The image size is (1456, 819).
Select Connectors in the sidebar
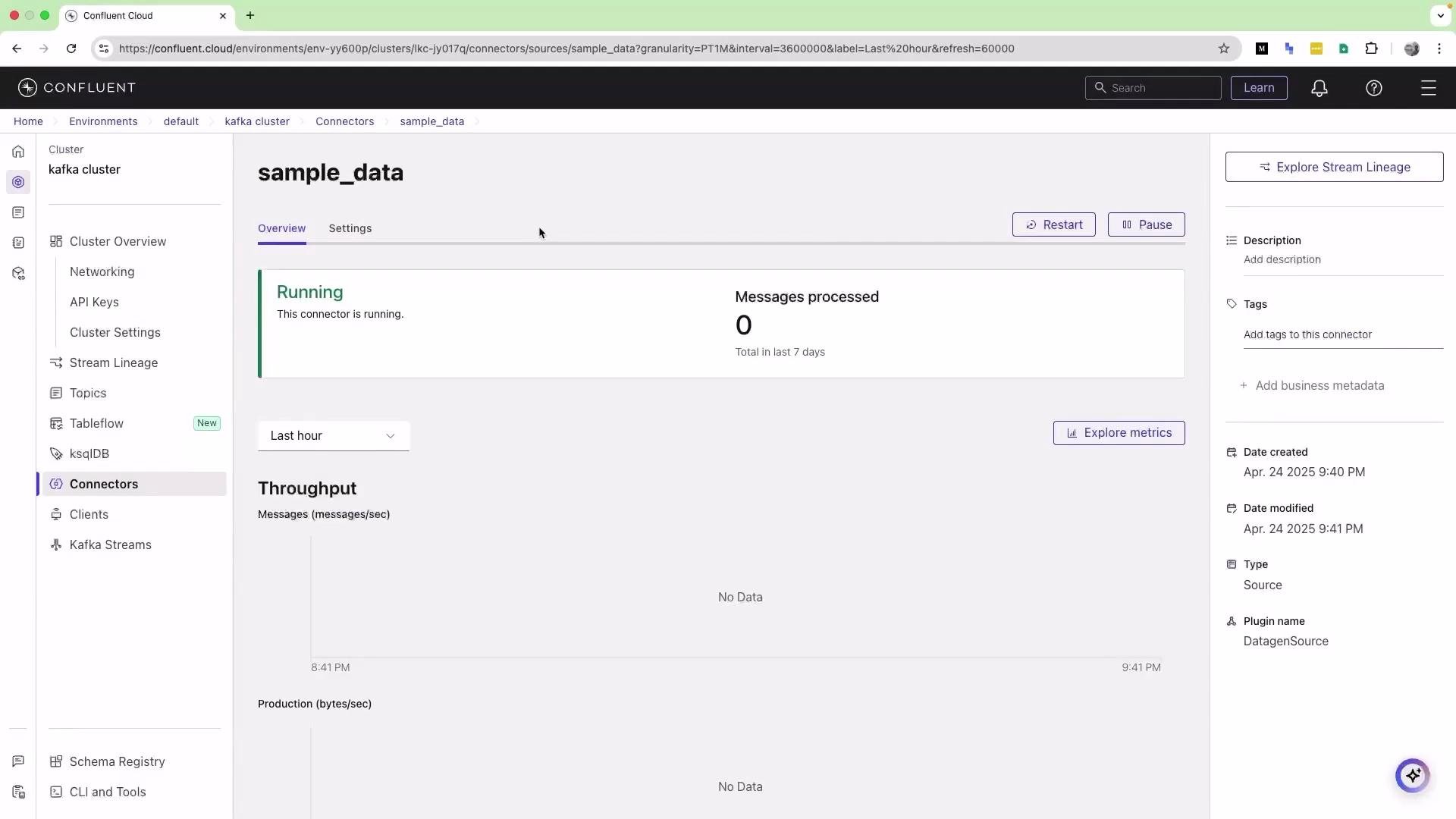(133, 484)
